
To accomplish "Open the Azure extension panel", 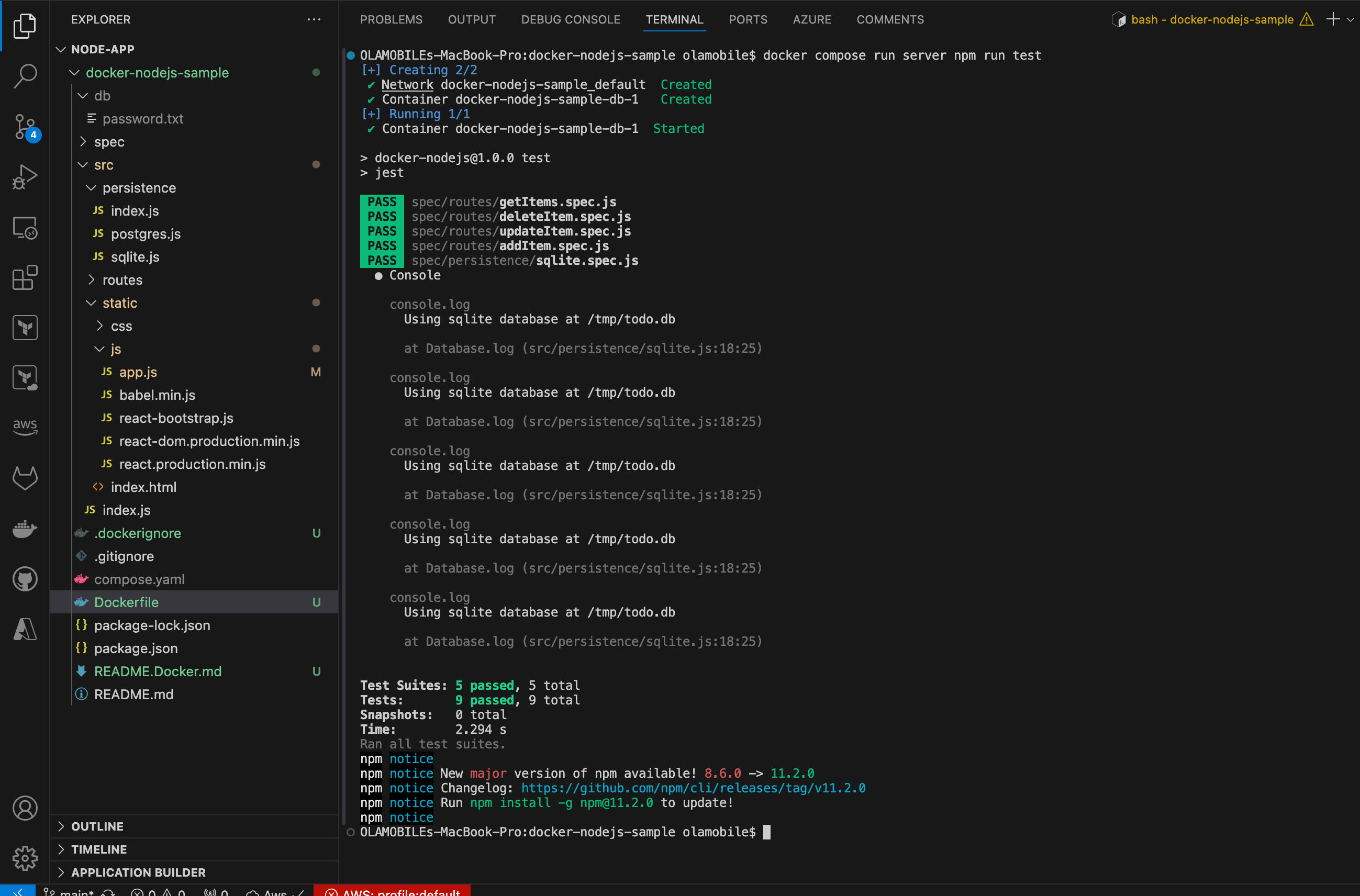I will (25, 629).
